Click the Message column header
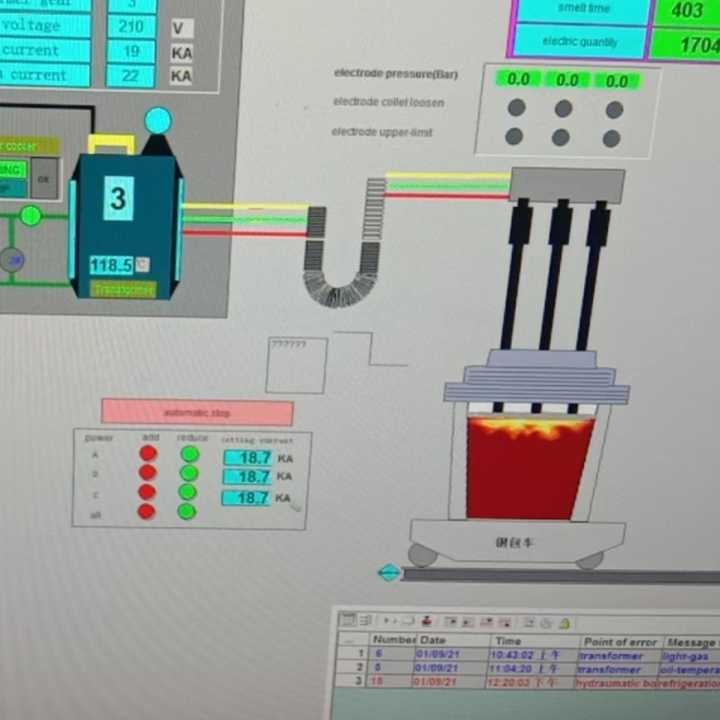Screen dimensions: 720x720 click(693, 642)
